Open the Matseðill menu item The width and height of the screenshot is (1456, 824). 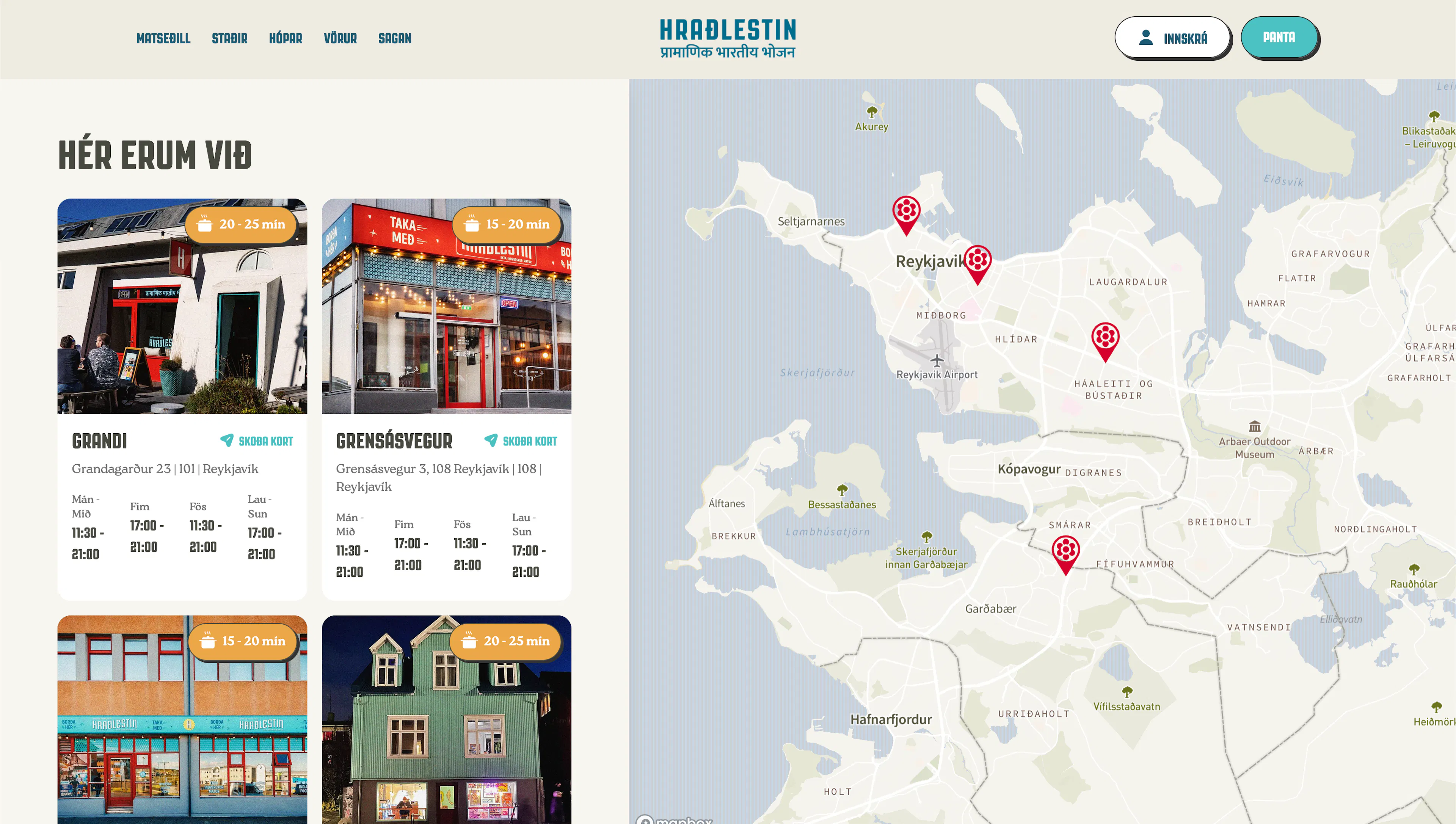coord(163,39)
